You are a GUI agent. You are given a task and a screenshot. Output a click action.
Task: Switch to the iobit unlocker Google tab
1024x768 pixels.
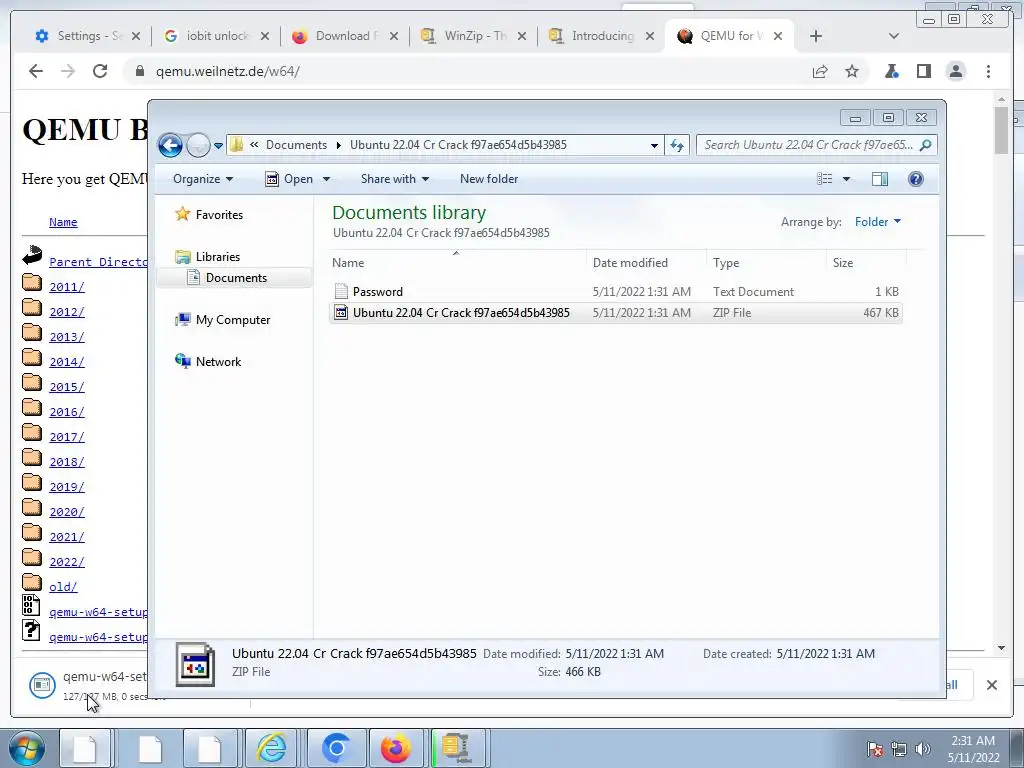[217, 36]
